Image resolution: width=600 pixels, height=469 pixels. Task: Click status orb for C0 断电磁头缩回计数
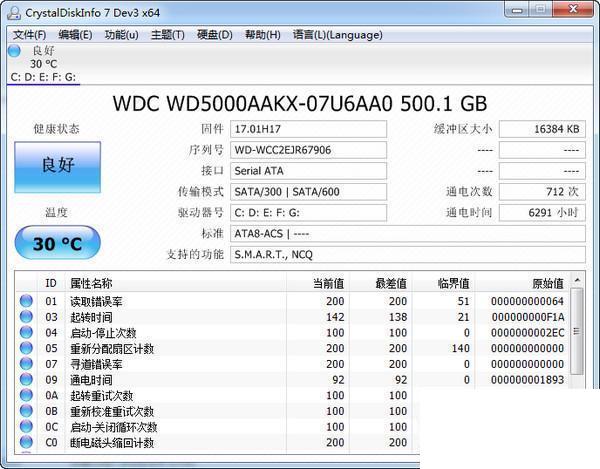[x=26, y=442]
